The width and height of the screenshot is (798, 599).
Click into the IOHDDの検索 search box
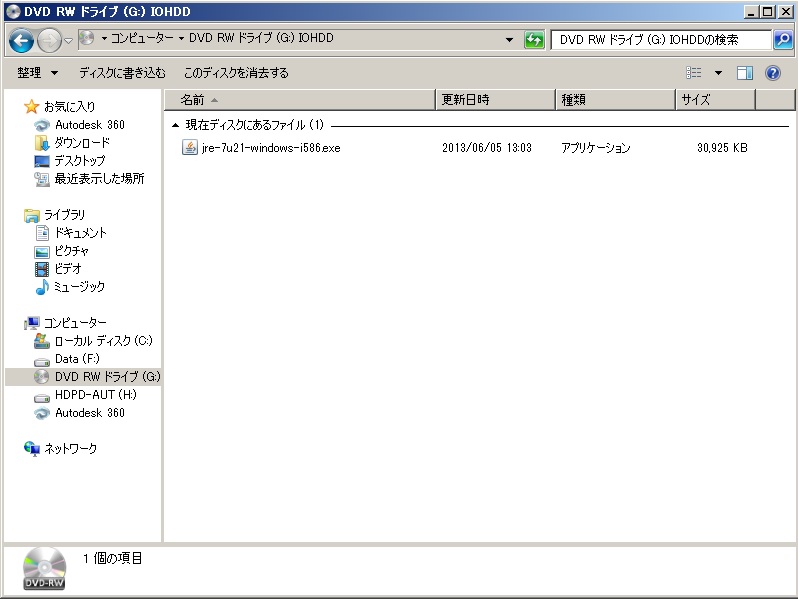pyautogui.click(x=661, y=40)
